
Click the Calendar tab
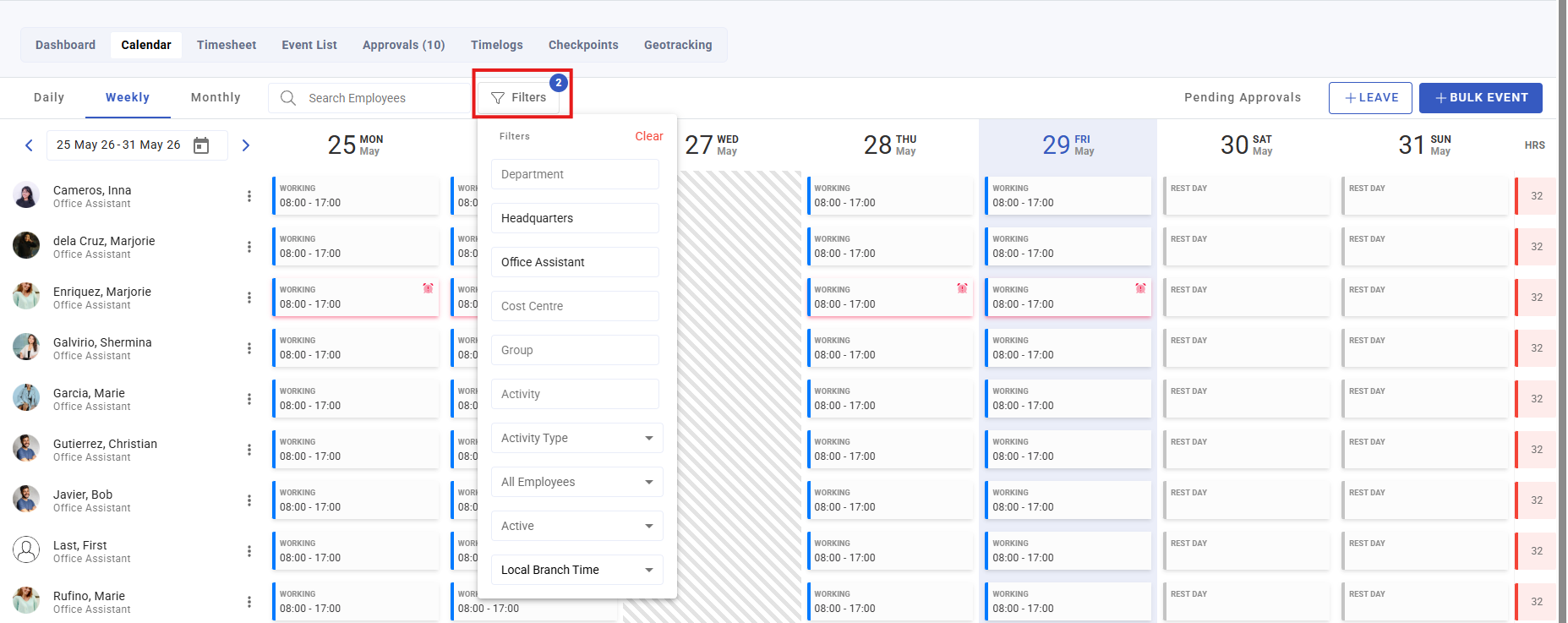[146, 45]
